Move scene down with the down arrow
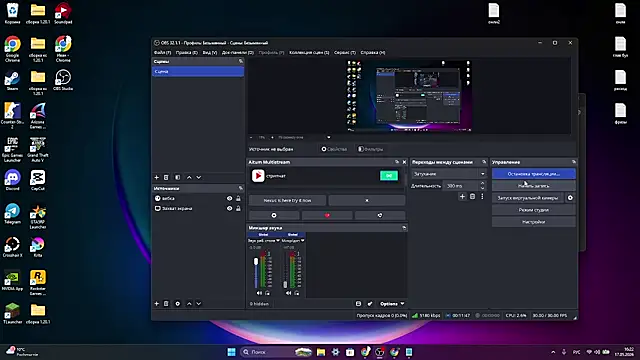This screenshot has width=640, height=360. click(199, 178)
